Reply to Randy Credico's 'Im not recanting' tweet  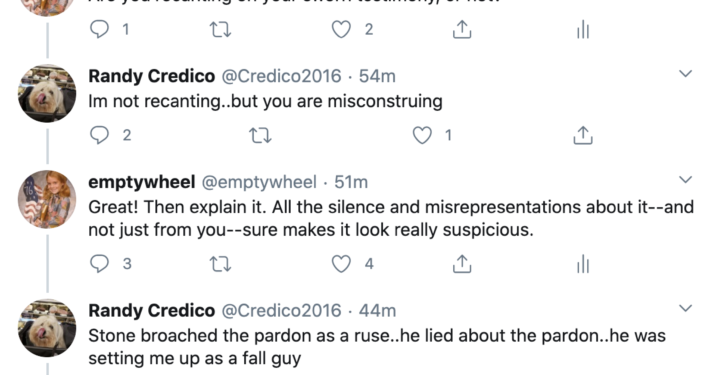coord(99,135)
